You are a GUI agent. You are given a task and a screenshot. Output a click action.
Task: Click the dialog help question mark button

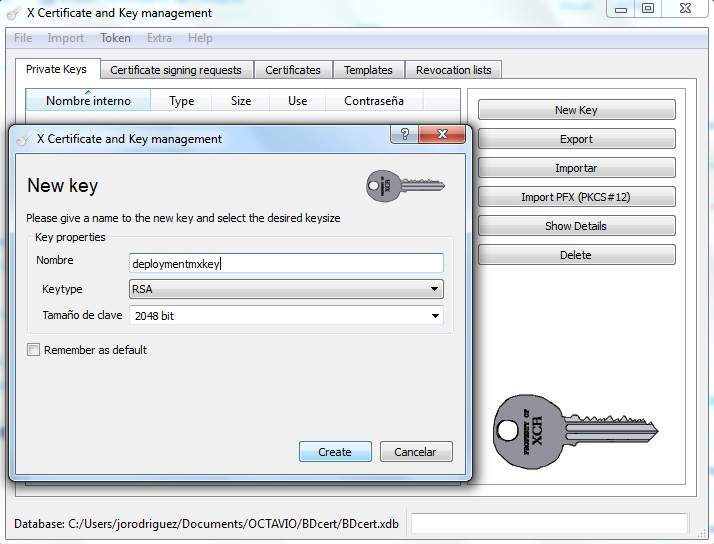coord(404,135)
